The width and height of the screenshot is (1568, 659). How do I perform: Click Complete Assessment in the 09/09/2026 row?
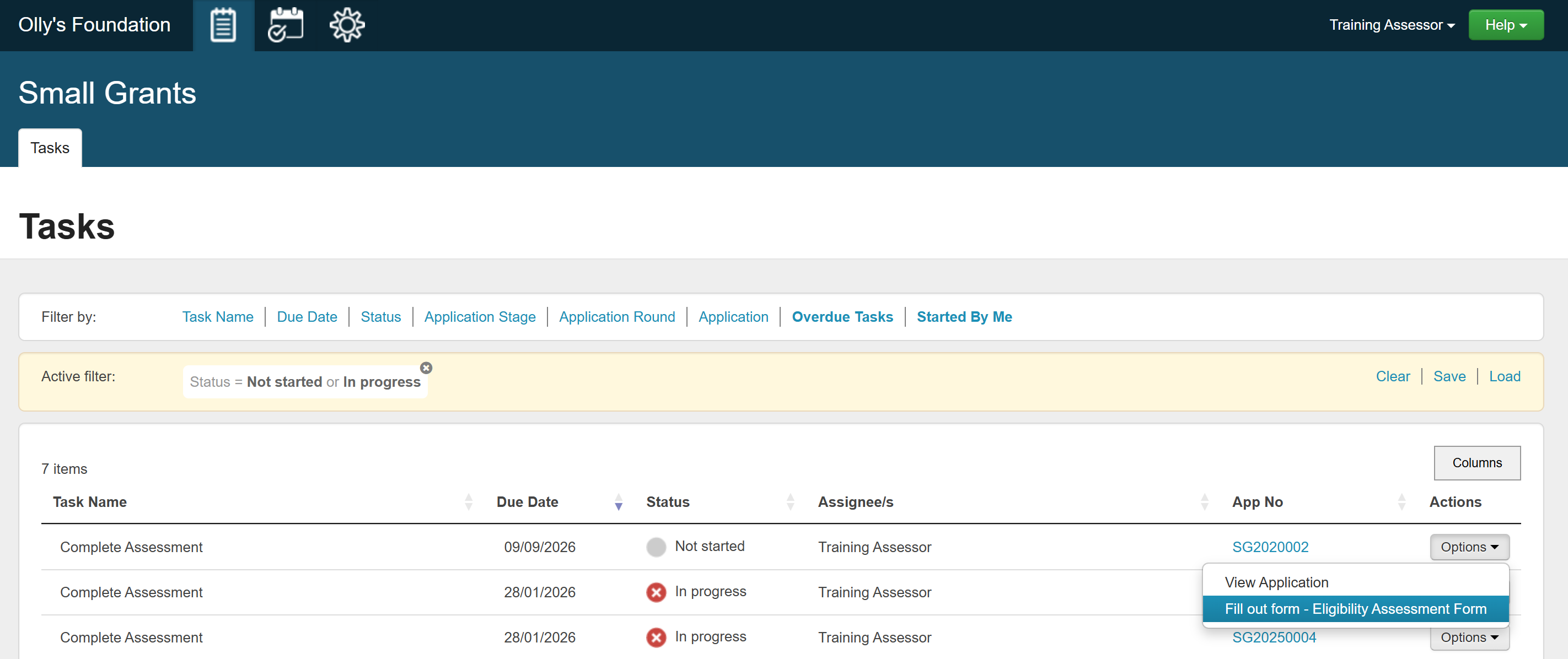(x=131, y=547)
